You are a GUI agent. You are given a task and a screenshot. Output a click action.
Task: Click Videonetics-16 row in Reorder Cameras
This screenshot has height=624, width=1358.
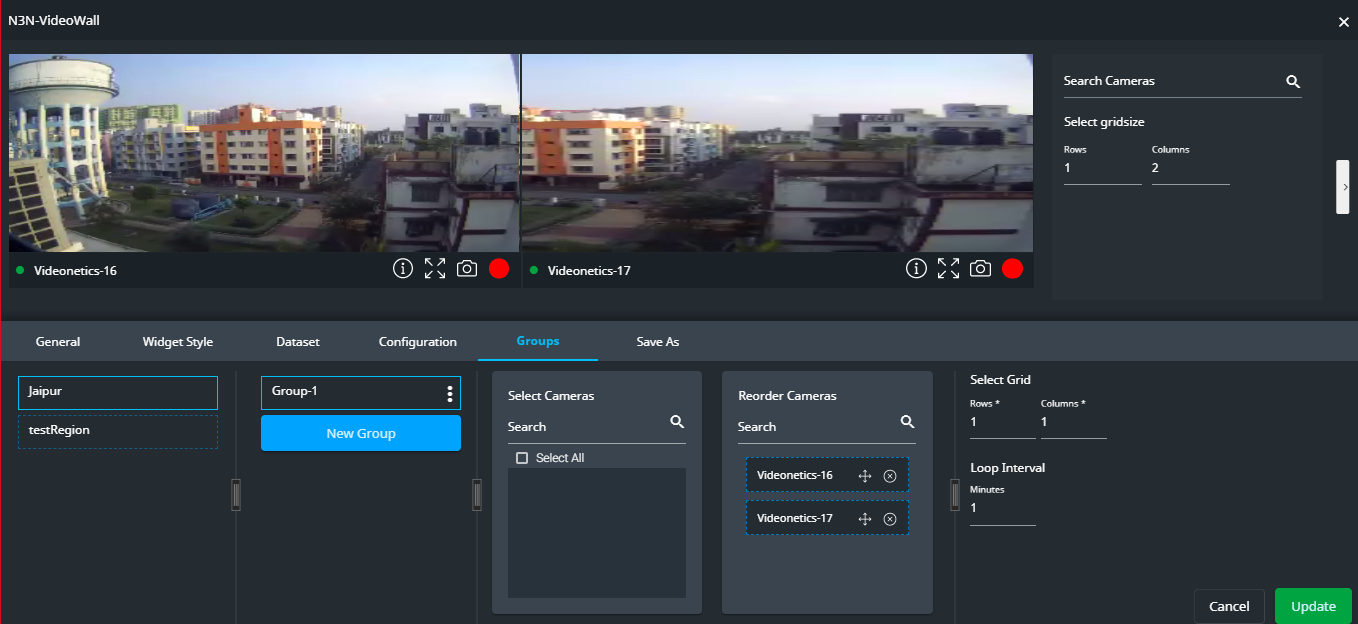coord(827,476)
